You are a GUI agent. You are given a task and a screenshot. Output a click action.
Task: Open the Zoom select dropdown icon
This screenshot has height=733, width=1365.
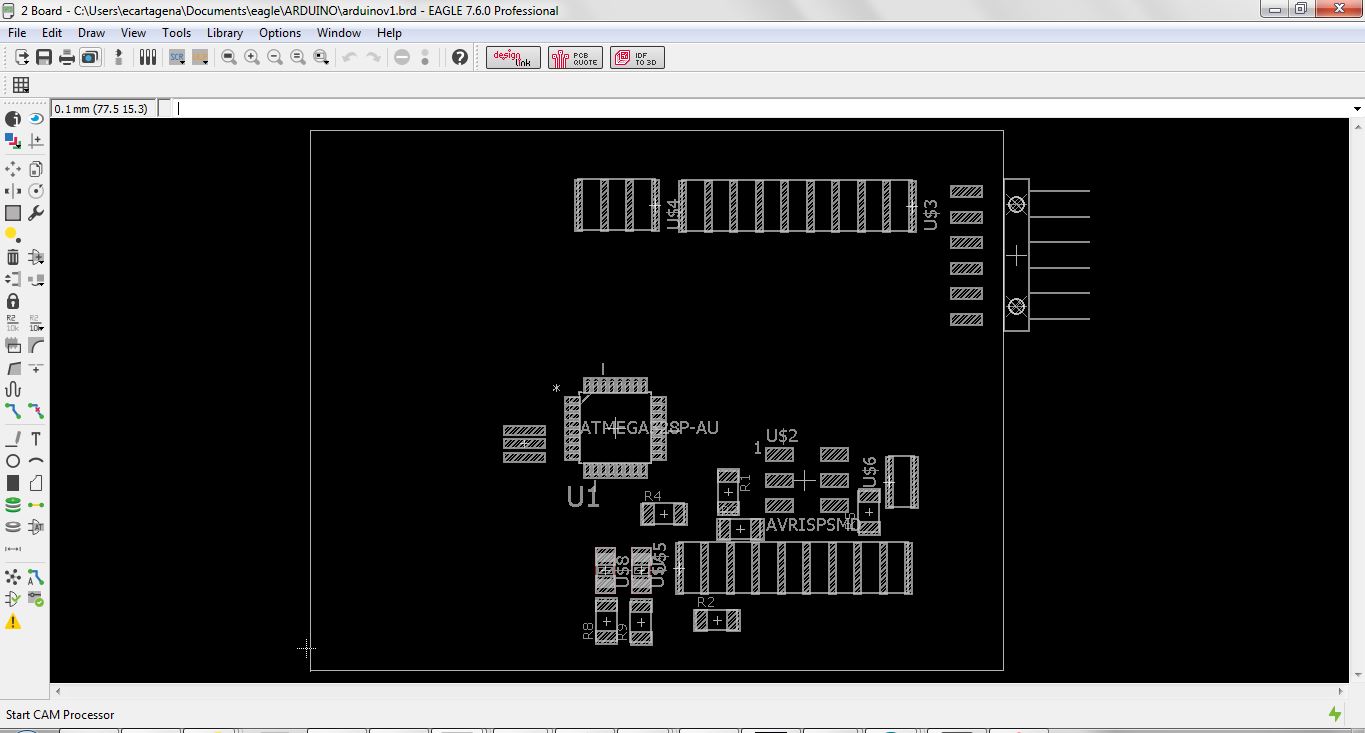coord(321,57)
